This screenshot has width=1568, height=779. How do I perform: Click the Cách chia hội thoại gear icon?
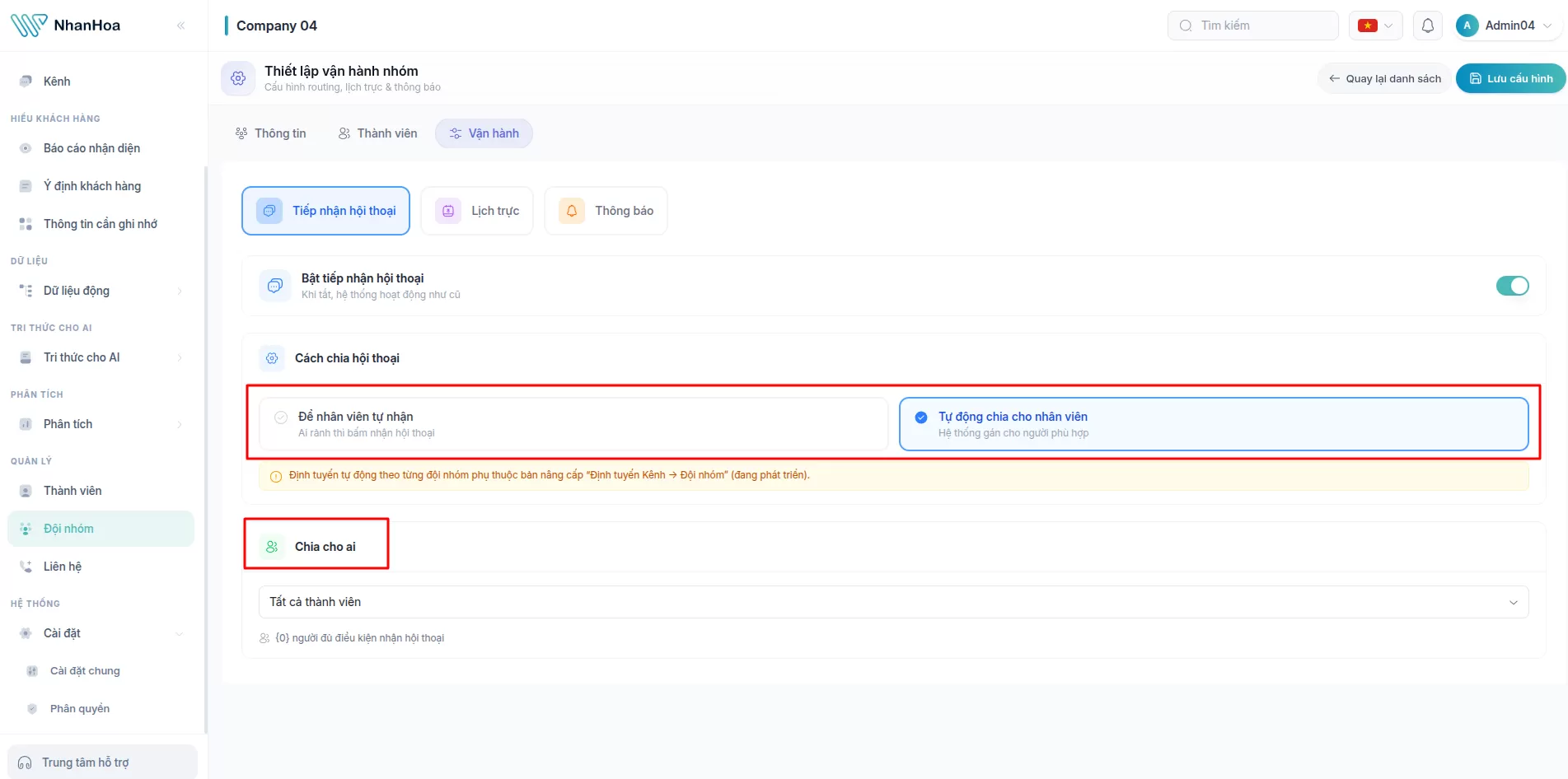(272, 358)
